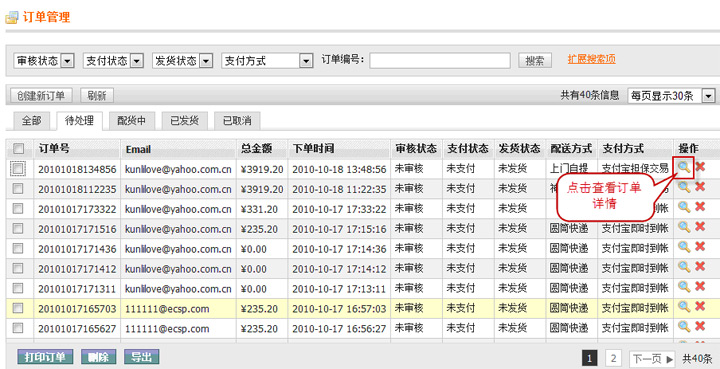Tick the checkbox for order 20101017165627
The height and width of the screenshot is (369, 720).
pos(18,328)
